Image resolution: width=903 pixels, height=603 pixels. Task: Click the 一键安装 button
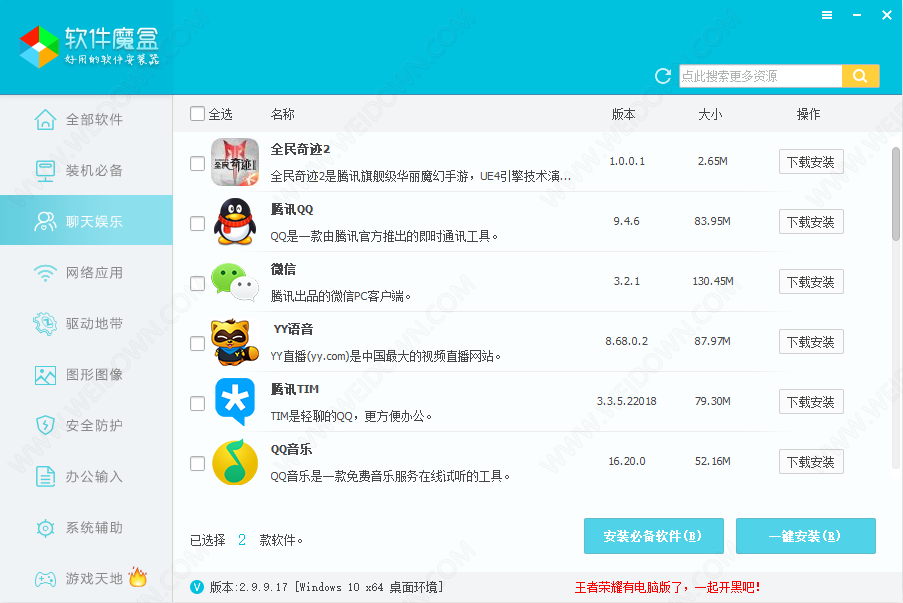tap(805, 536)
